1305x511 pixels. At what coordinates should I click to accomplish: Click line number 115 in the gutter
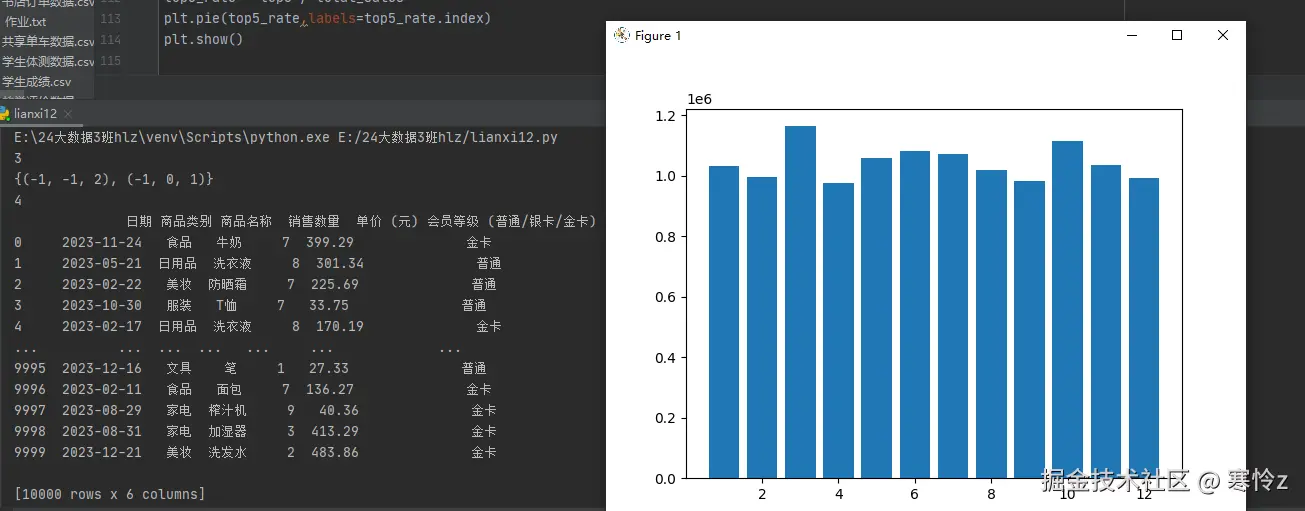click(111, 61)
